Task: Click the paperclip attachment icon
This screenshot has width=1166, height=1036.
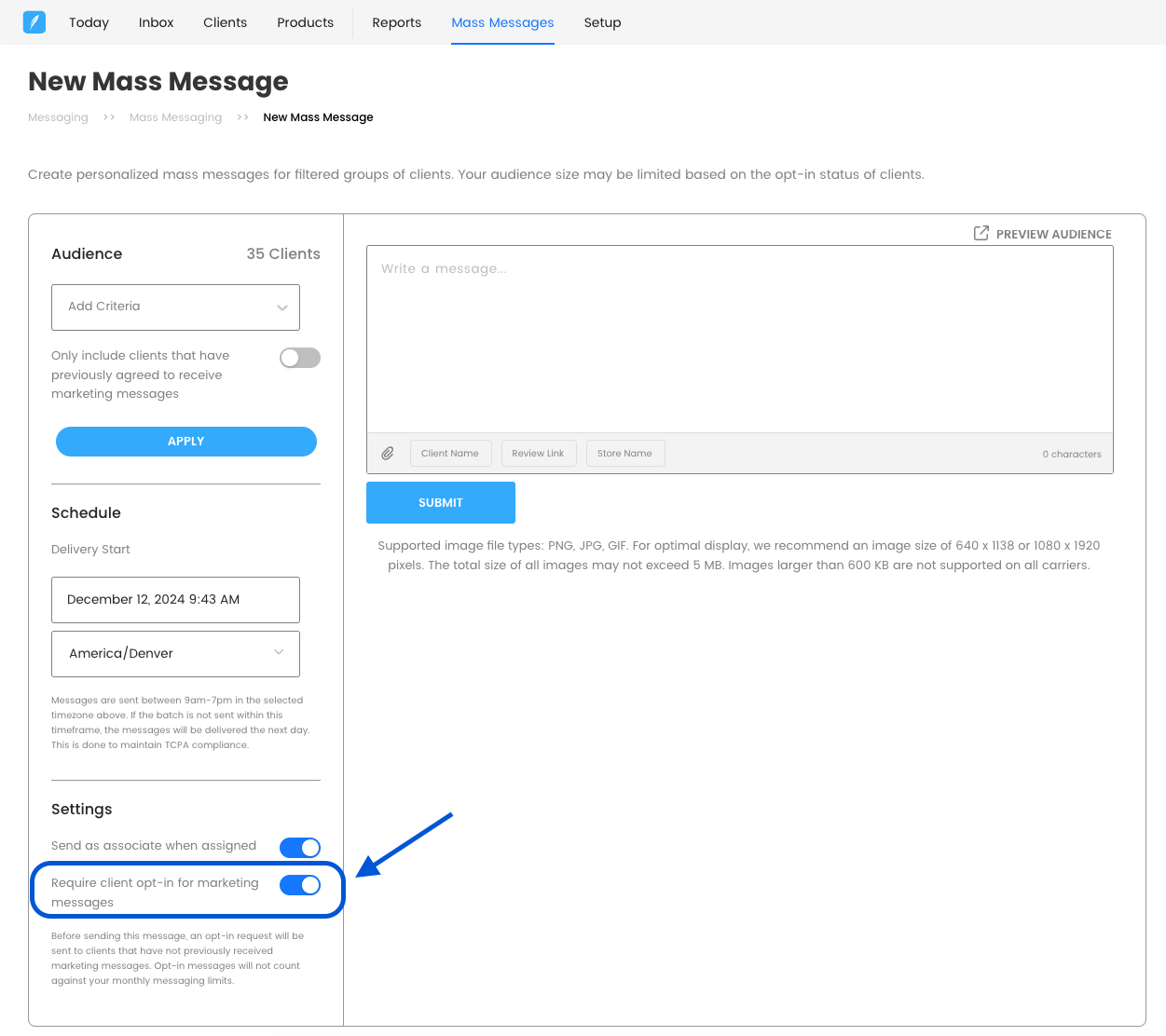Action: 388,454
